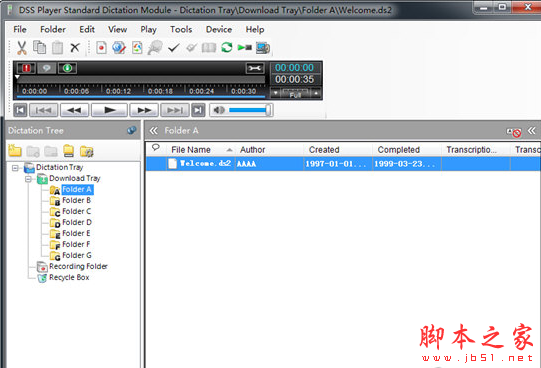Open the File menu
This screenshot has height=368, width=541.
[20, 30]
